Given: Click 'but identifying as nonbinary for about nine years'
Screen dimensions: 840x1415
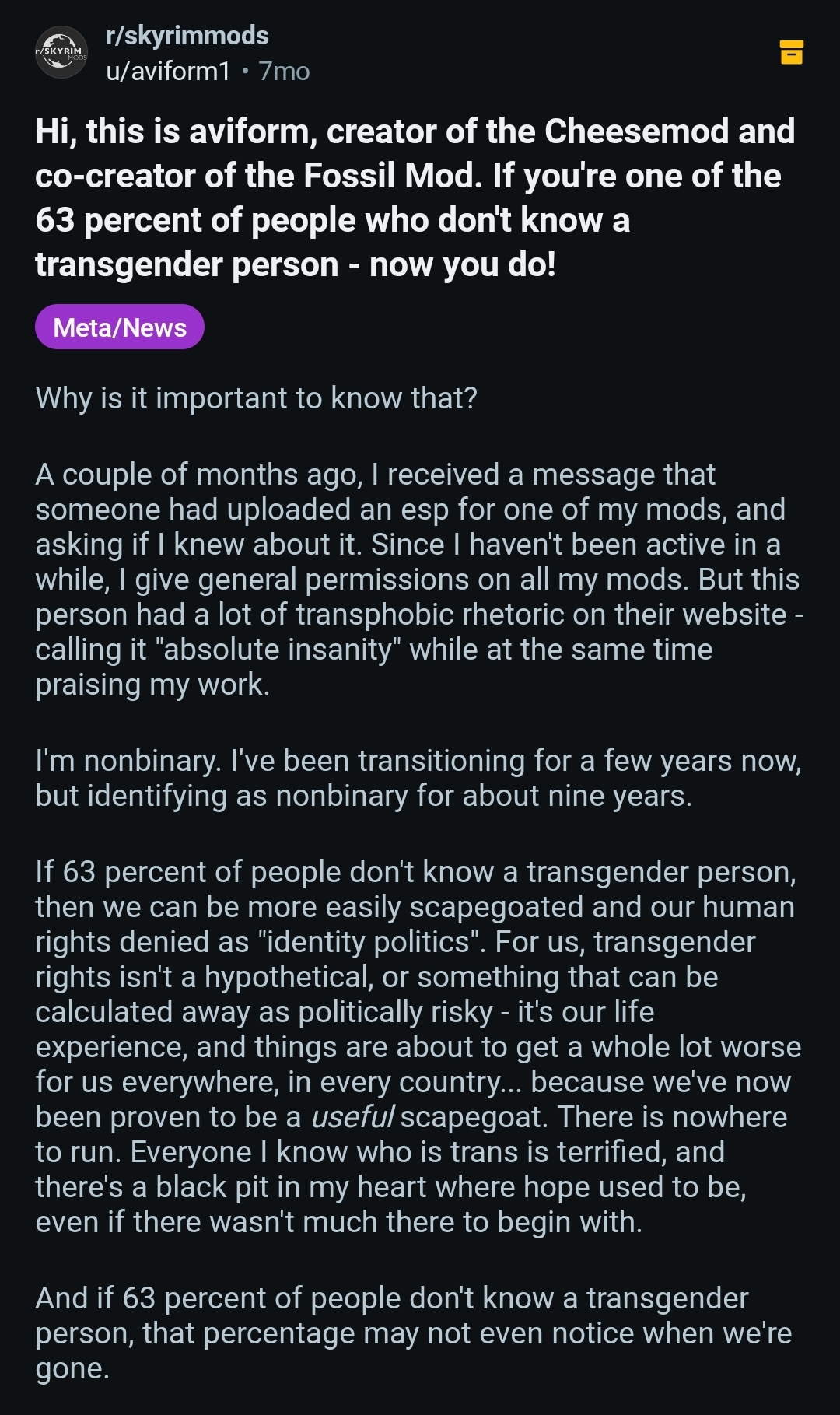Looking at the screenshot, I should [x=363, y=796].
